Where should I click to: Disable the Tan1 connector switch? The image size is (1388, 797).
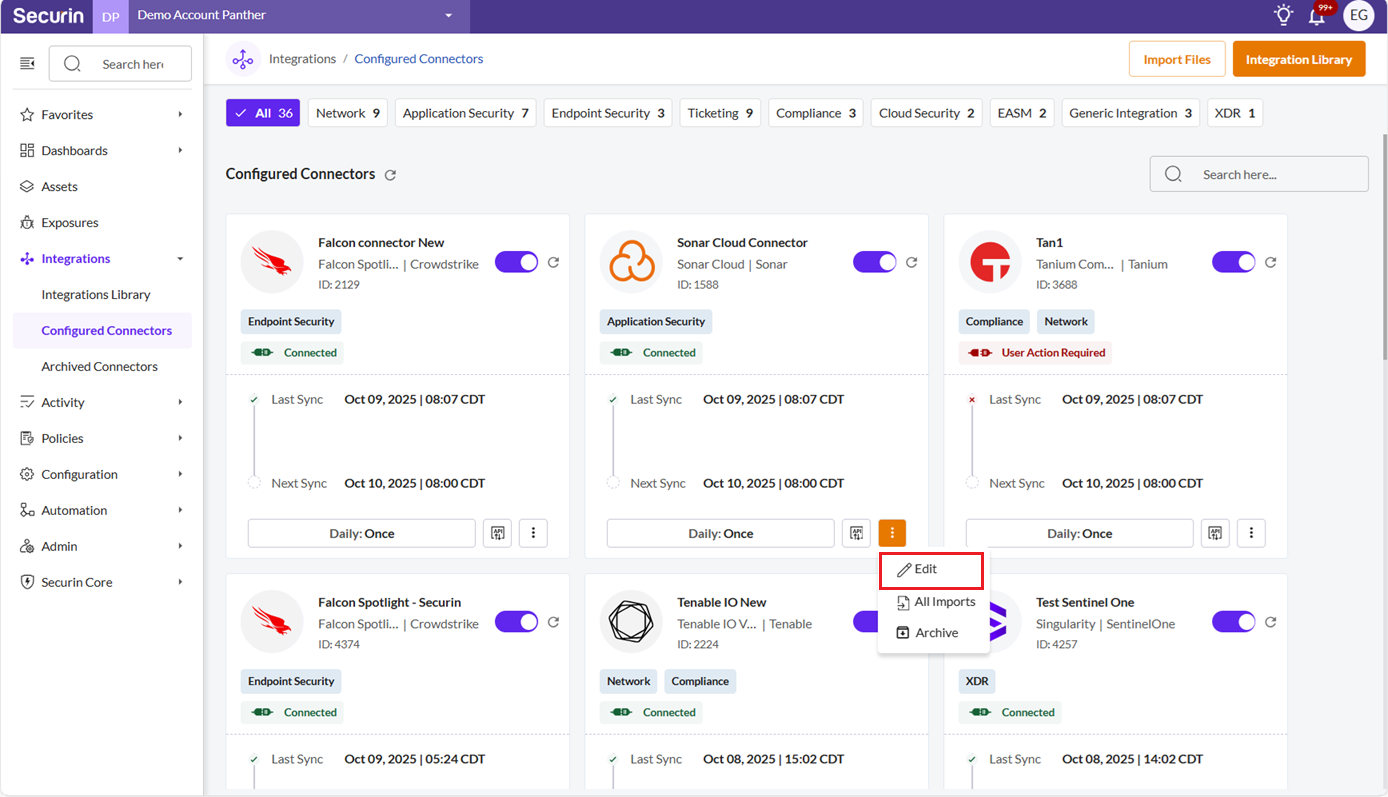1234,262
